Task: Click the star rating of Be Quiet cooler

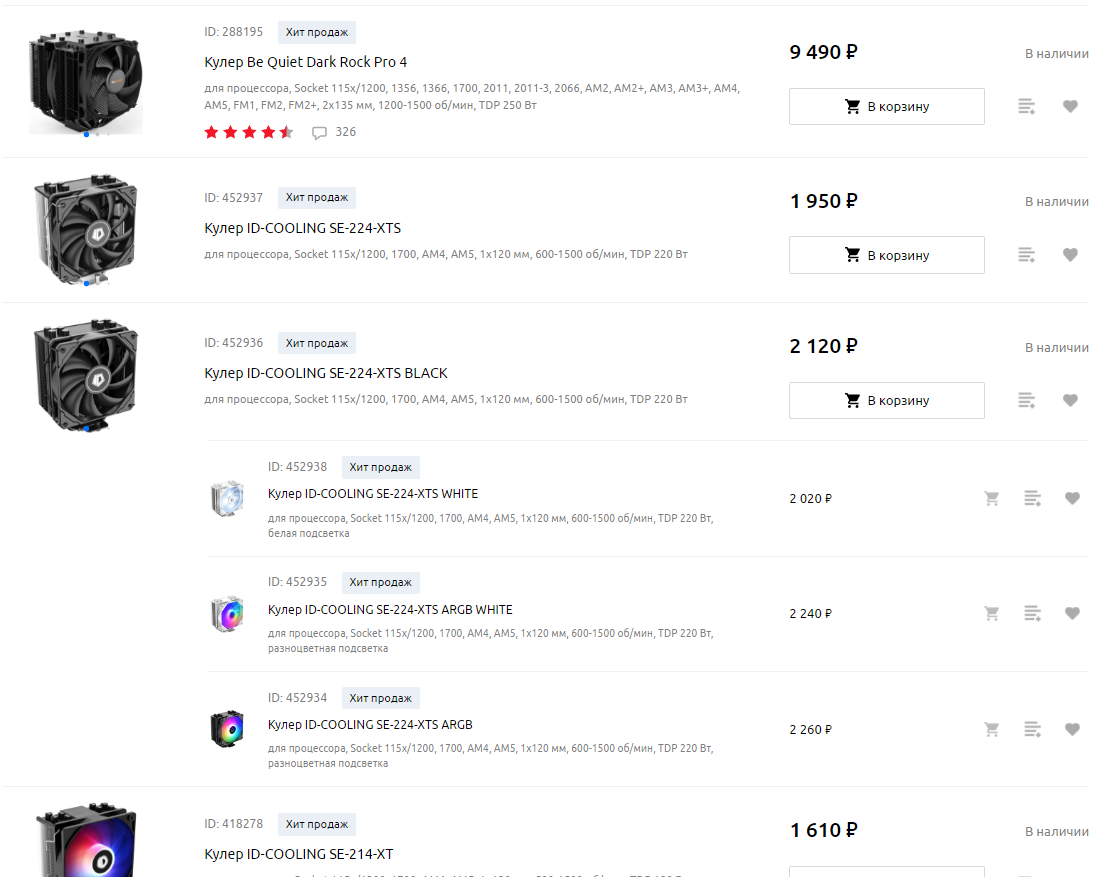Action: point(249,132)
